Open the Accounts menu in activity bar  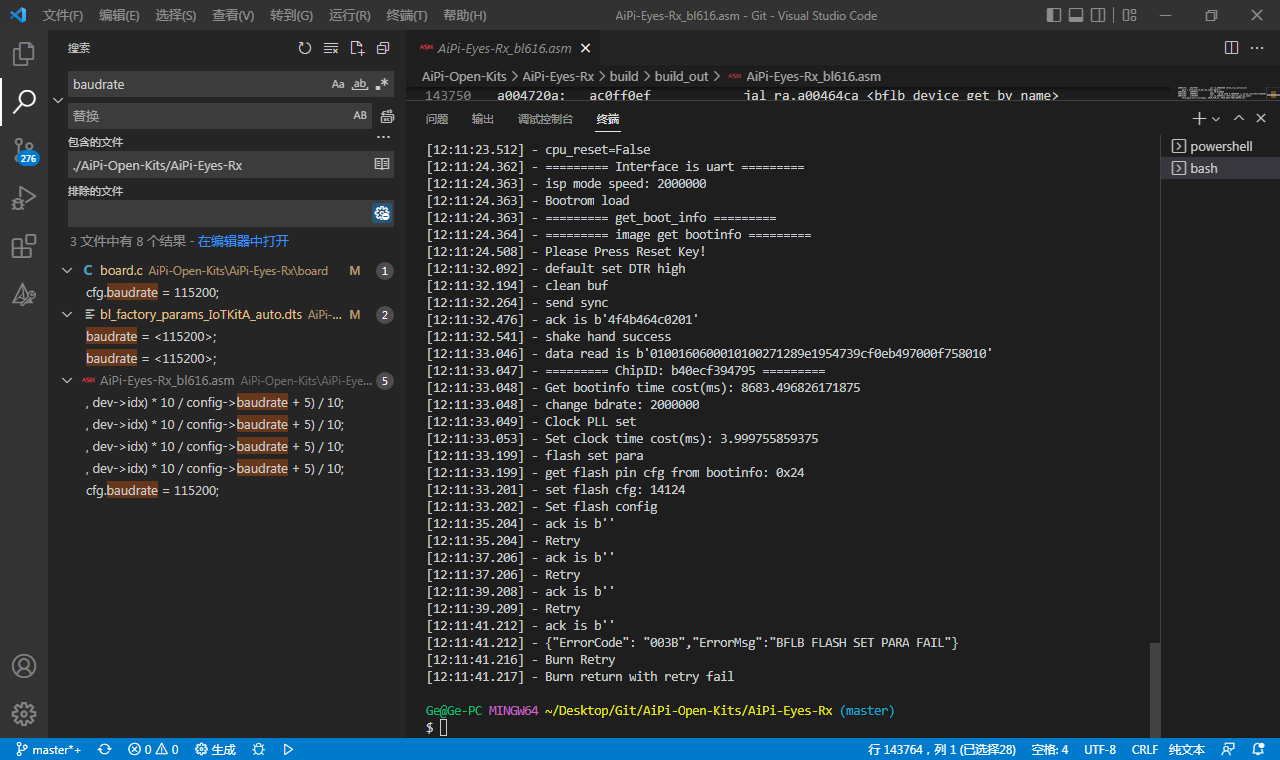click(x=24, y=666)
